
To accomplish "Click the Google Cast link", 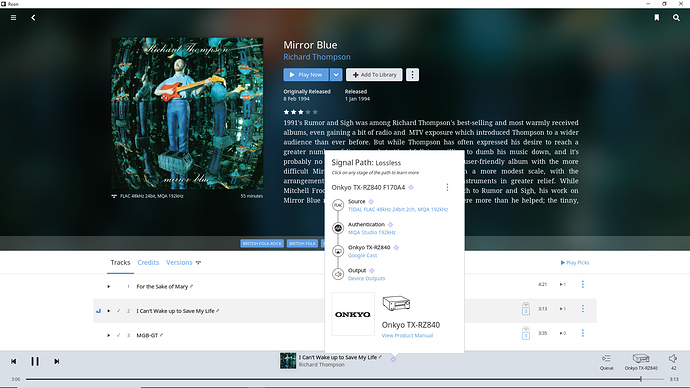I will (x=362, y=256).
